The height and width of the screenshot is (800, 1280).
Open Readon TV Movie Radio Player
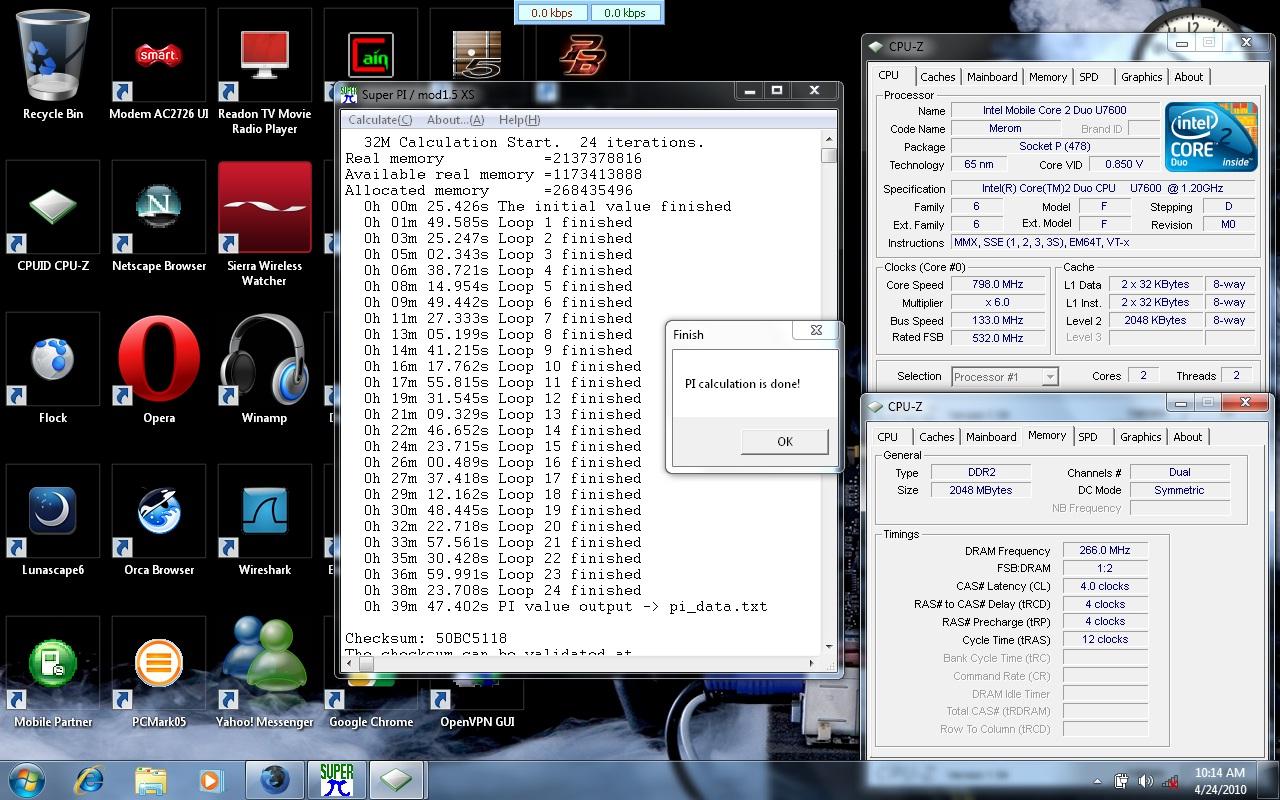(x=265, y=72)
